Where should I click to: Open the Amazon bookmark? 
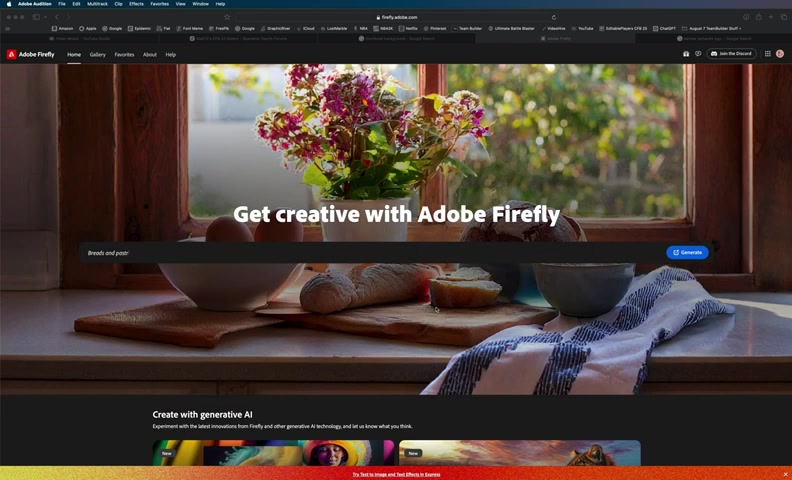(63, 28)
